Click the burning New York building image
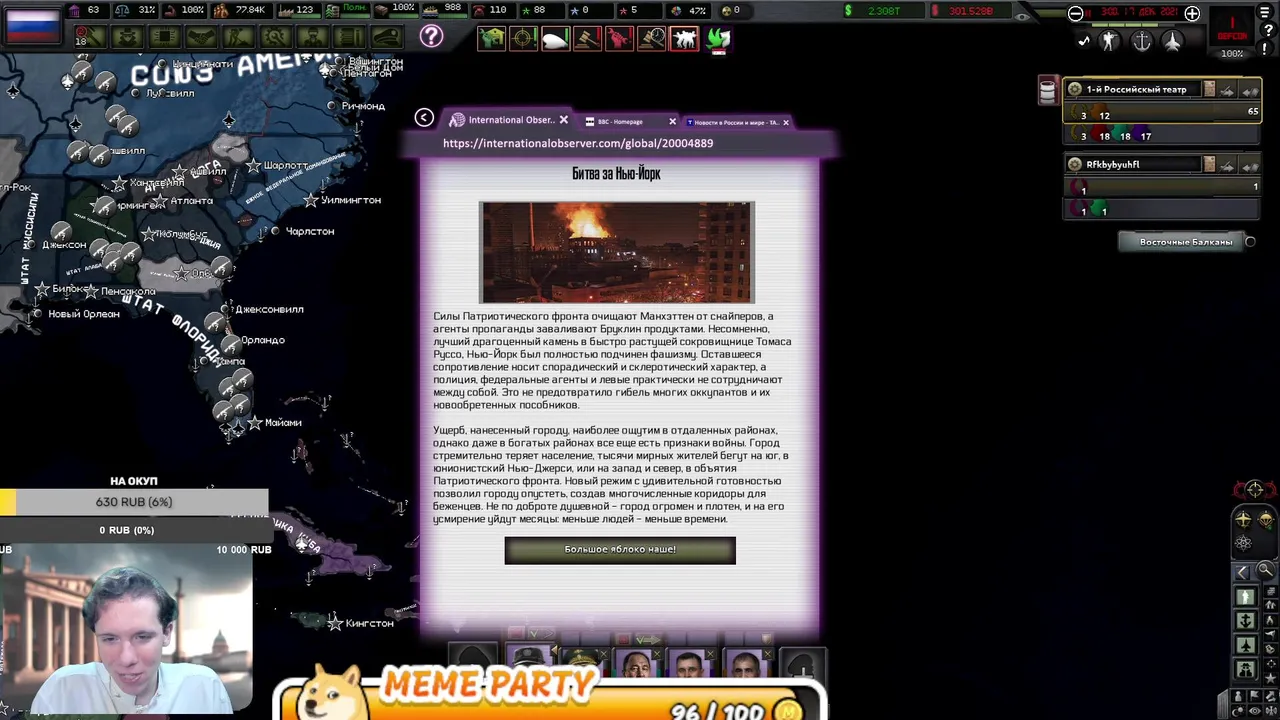Viewport: 1280px width, 720px height. click(617, 252)
